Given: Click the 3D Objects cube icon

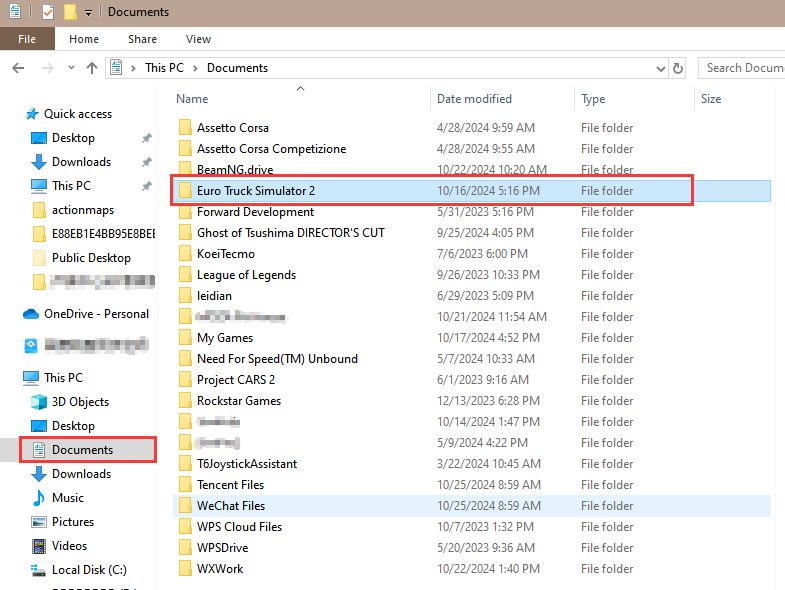Looking at the screenshot, I should point(39,402).
